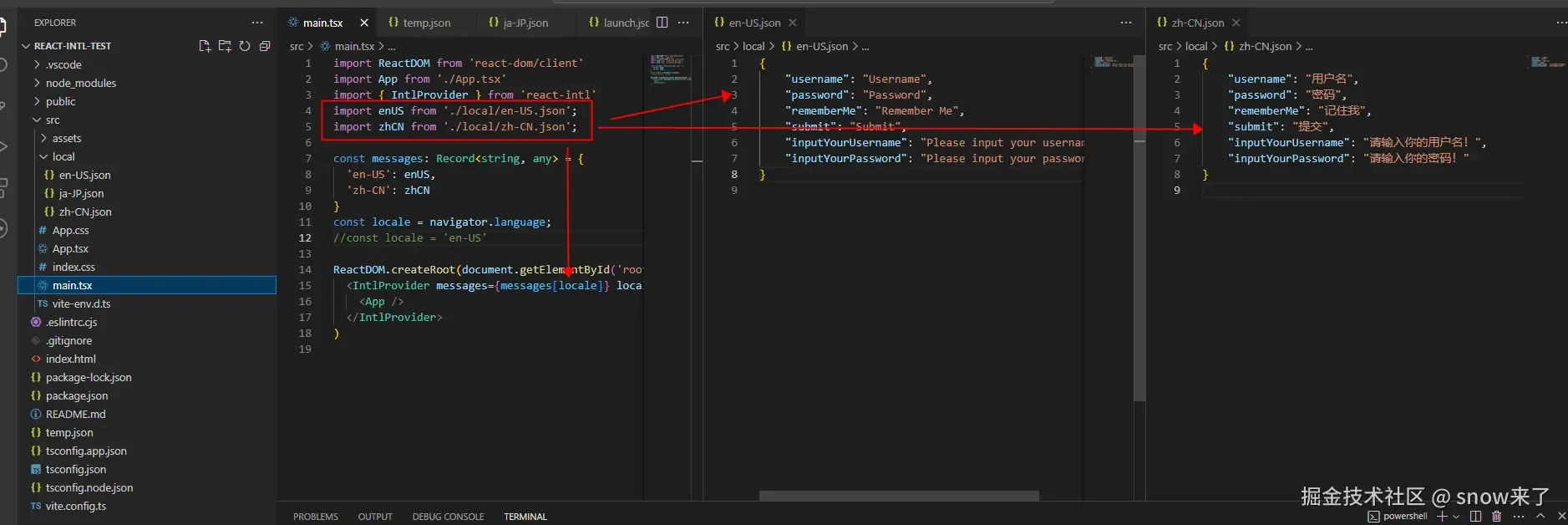Open index.html from the file tree
The width and height of the screenshot is (1568, 525).
pyautogui.click(x=147, y=359)
